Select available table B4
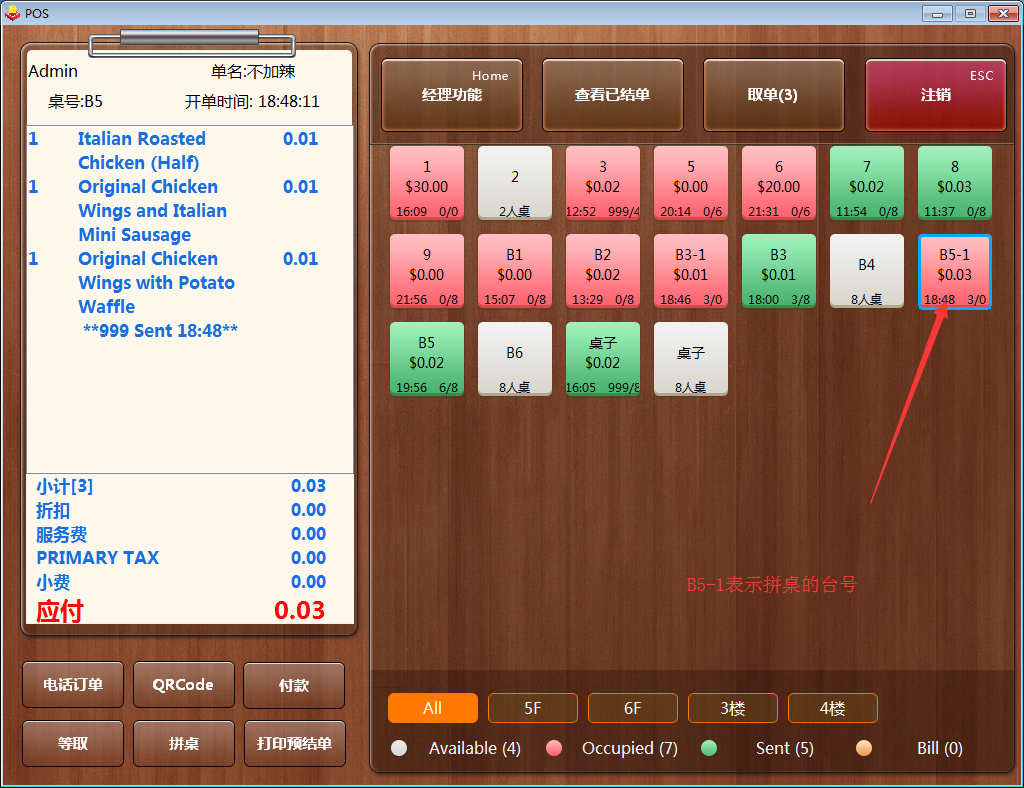Image resolution: width=1024 pixels, height=788 pixels. click(x=867, y=271)
